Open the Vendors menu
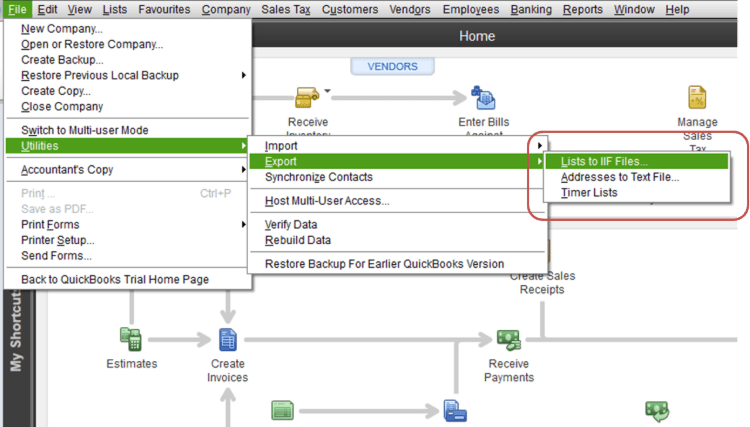Viewport: 750px width, 427px height. click(x=409, y=9)
